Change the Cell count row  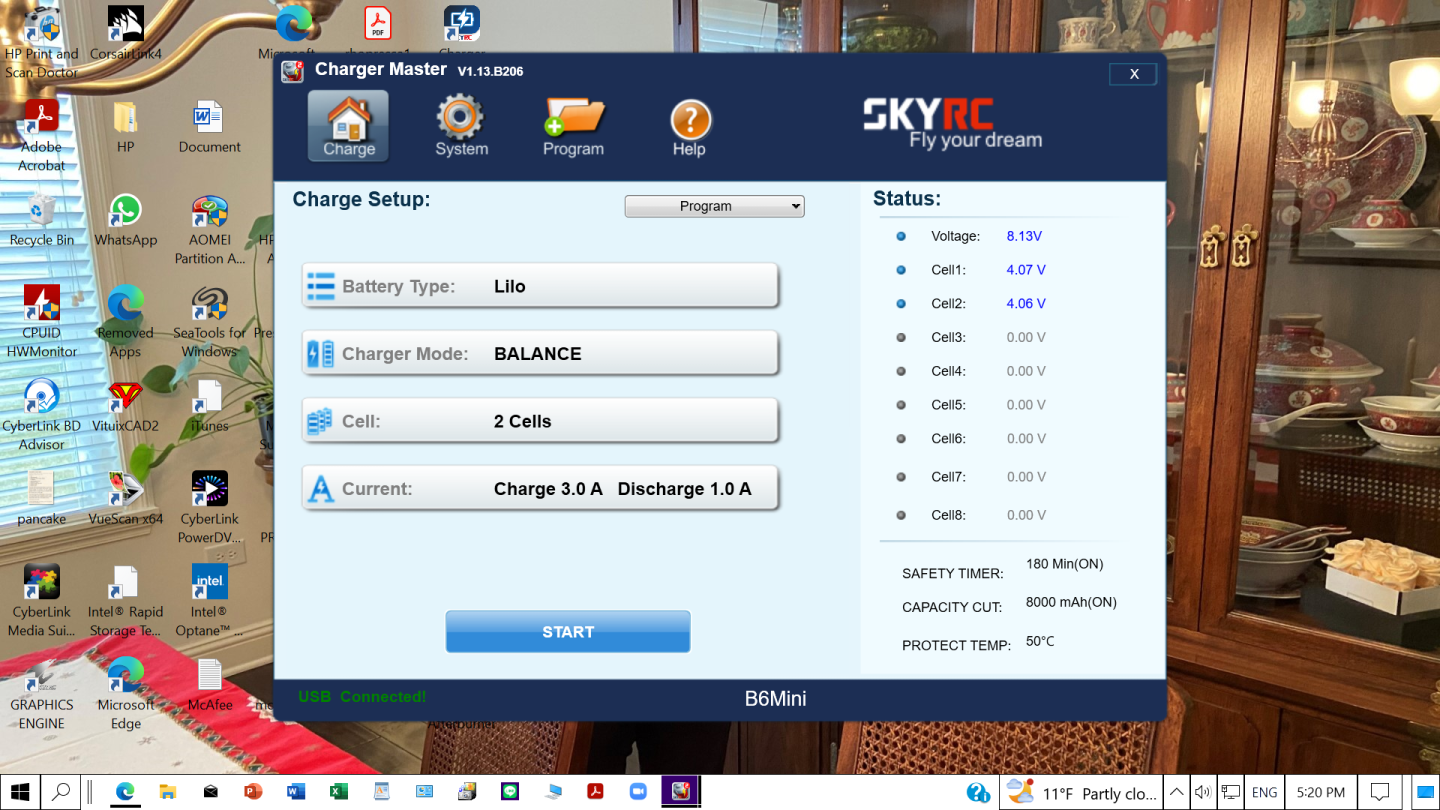[540, 421]
